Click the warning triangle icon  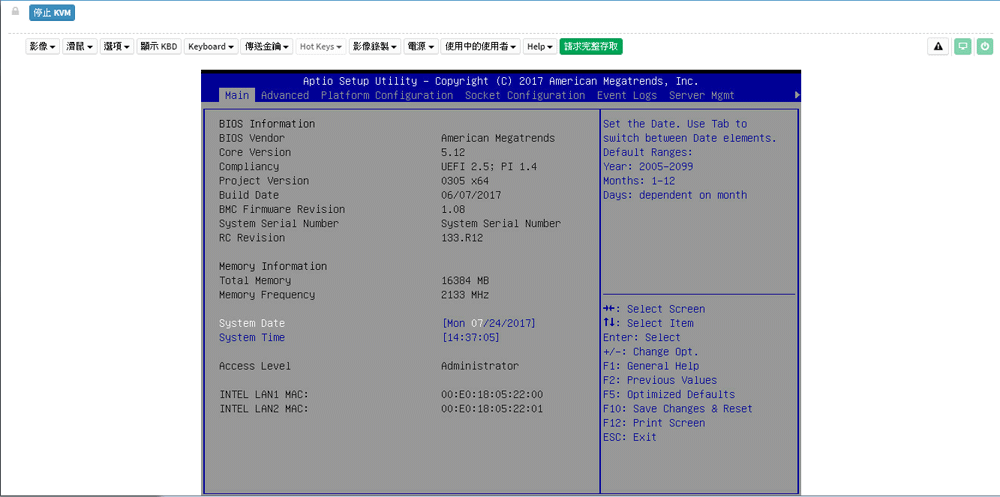coord(938,47)
